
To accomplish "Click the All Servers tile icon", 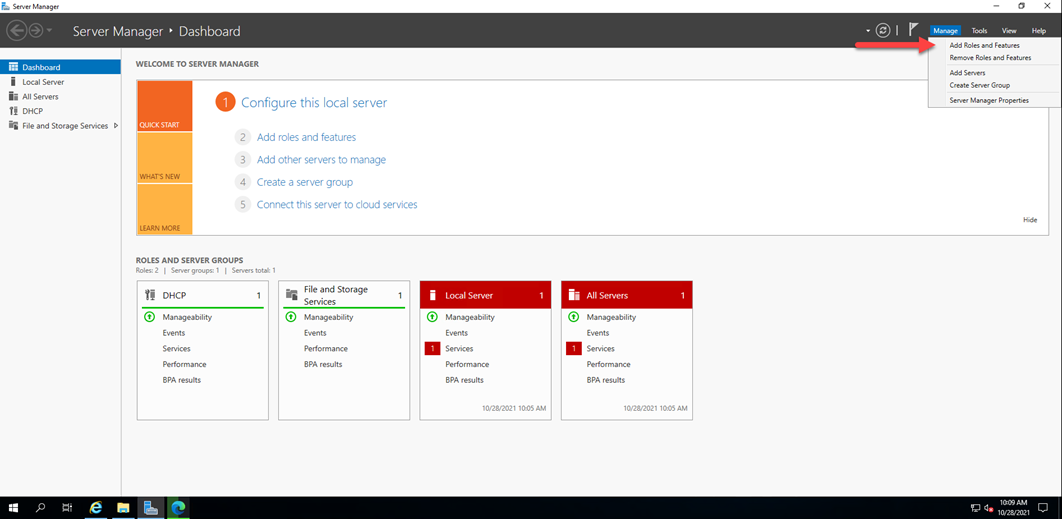I will tap(574, 295).
